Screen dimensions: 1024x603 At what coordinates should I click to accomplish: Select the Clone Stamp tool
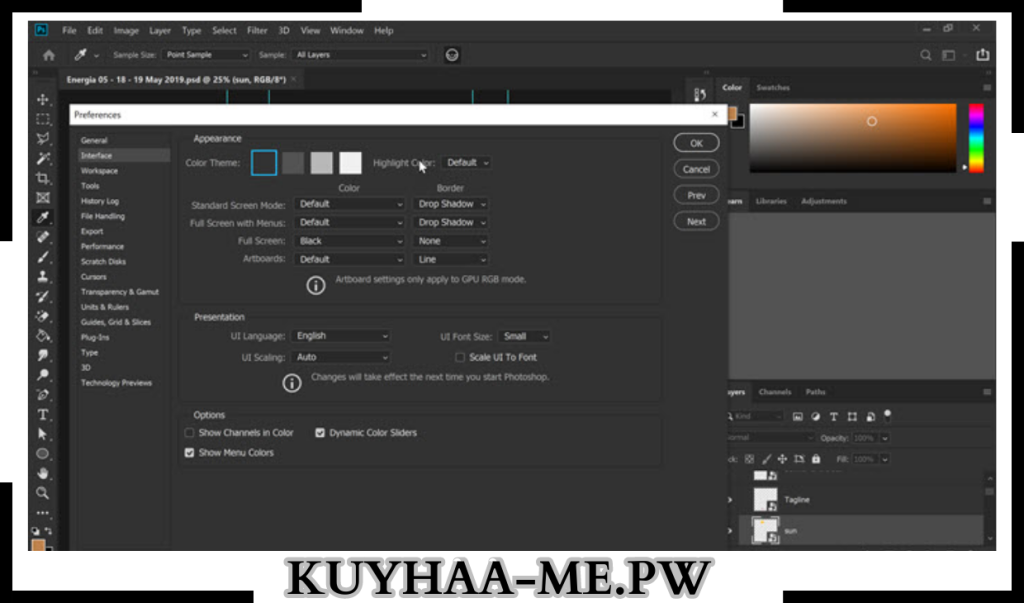(x=43, y=276)
